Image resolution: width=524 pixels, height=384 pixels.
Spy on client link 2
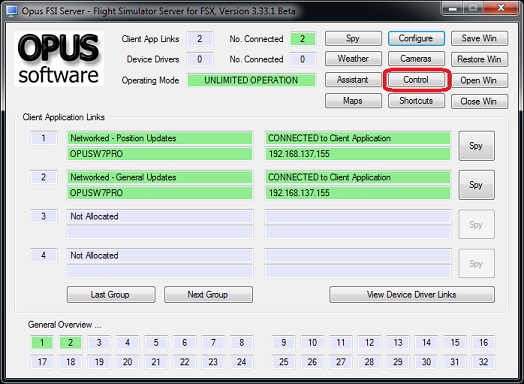click(x=476, y=185)
